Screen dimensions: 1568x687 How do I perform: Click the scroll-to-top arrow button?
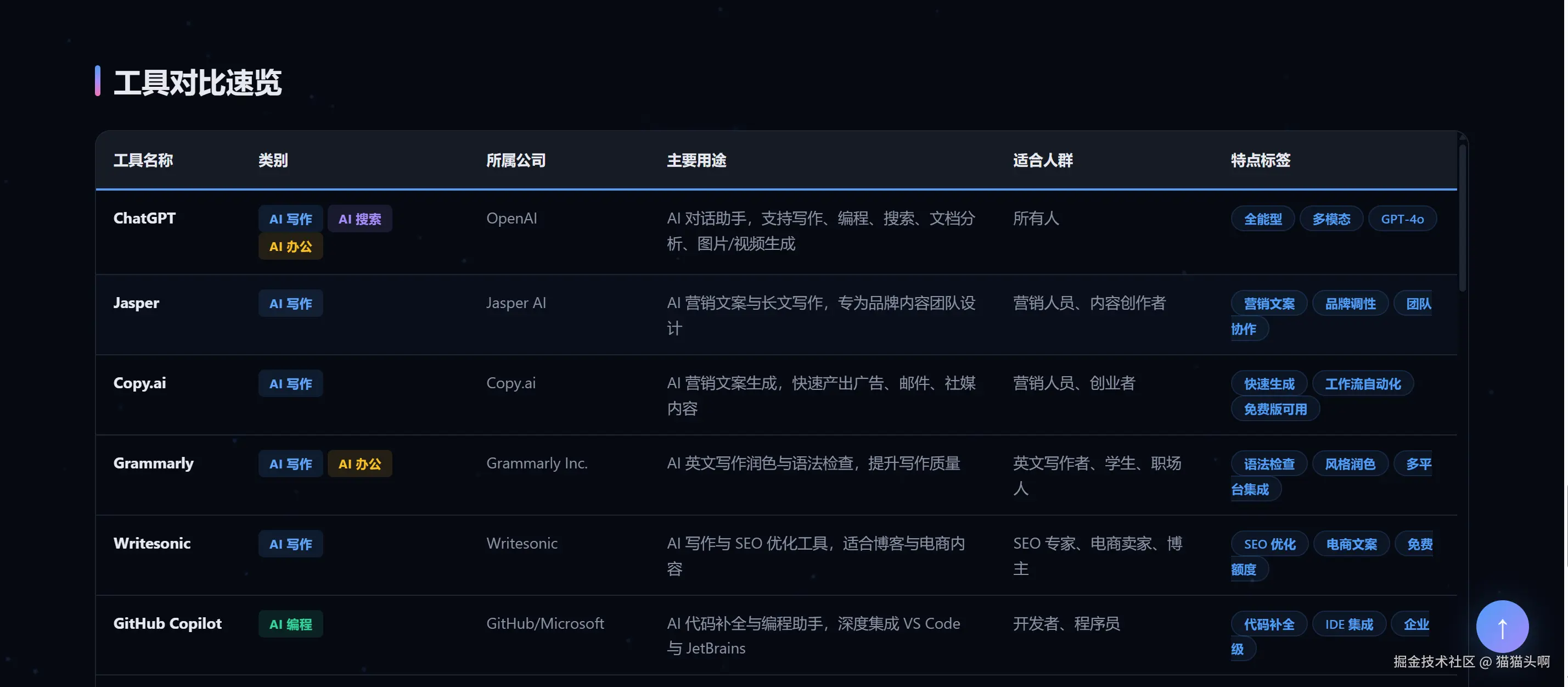click(x=1502, y=627)
